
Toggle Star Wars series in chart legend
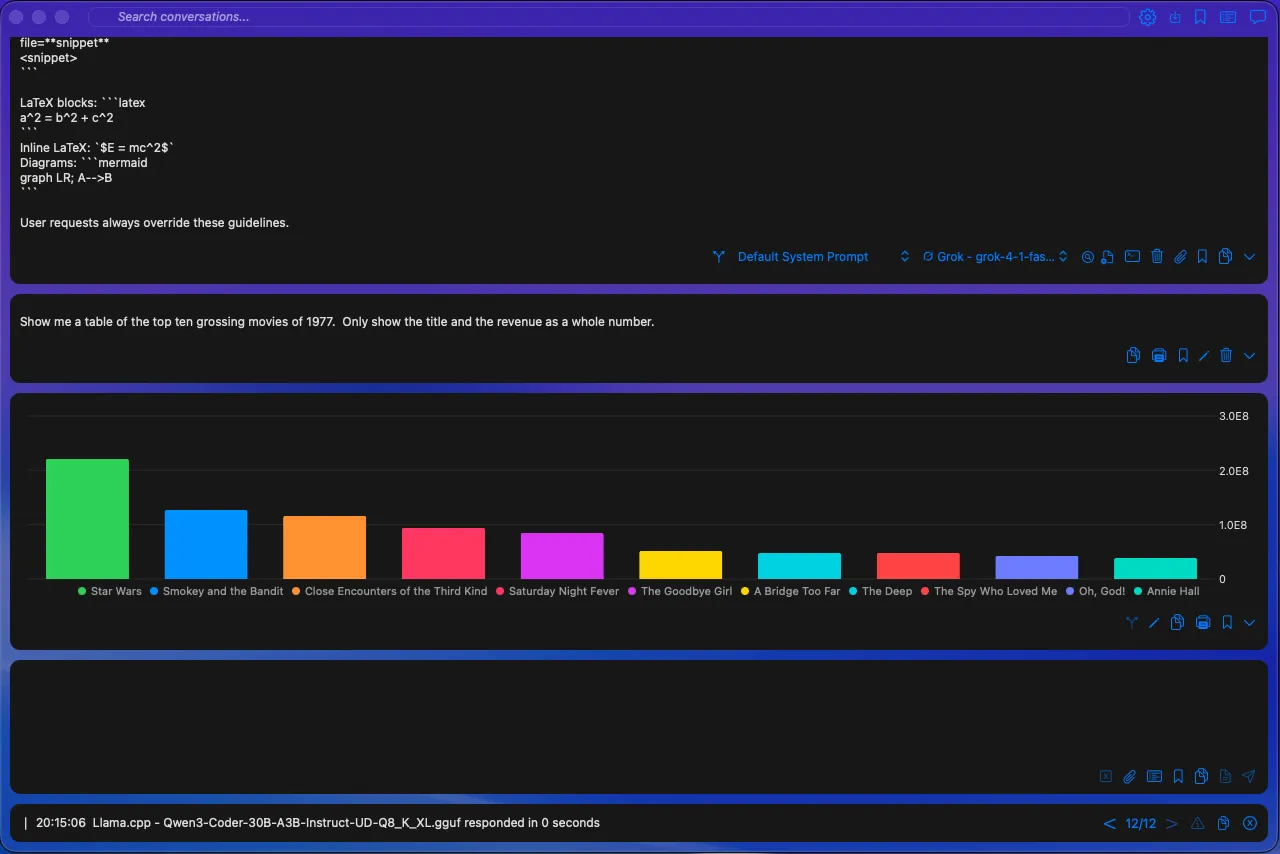click(x=110, y=591)
